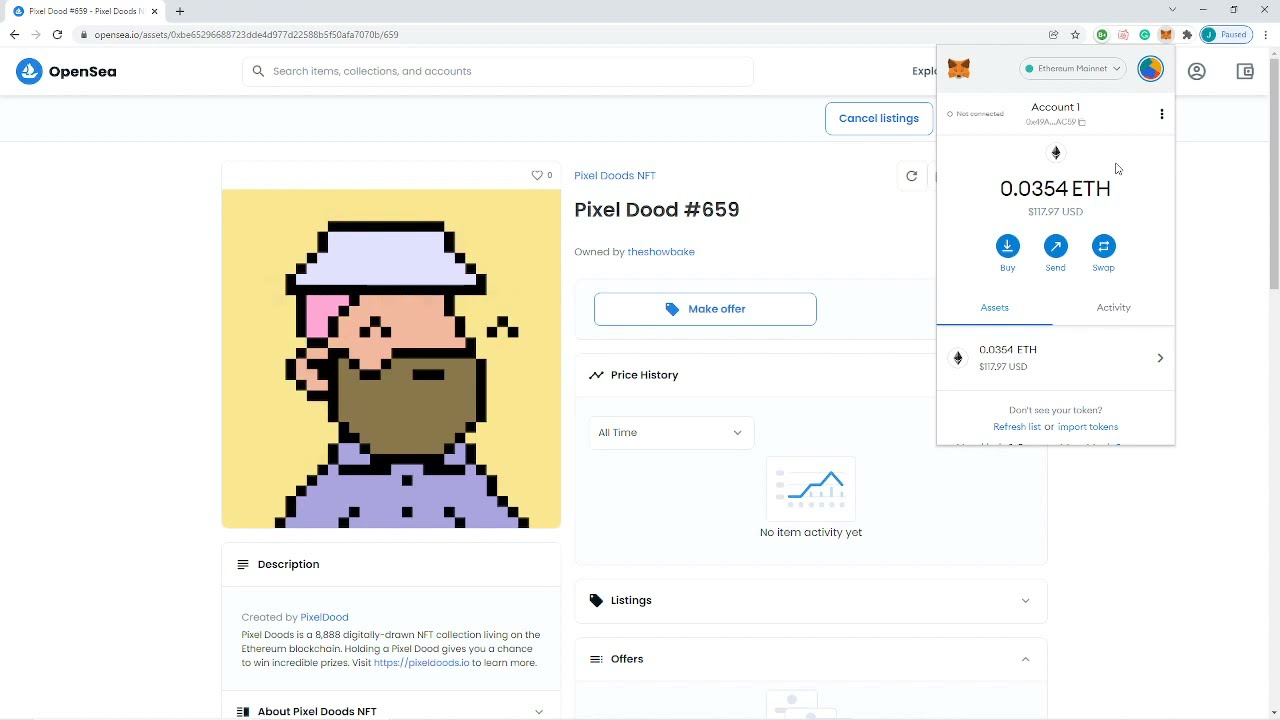Click the Not connected status in MetaMask

click(x=975, y=114)
